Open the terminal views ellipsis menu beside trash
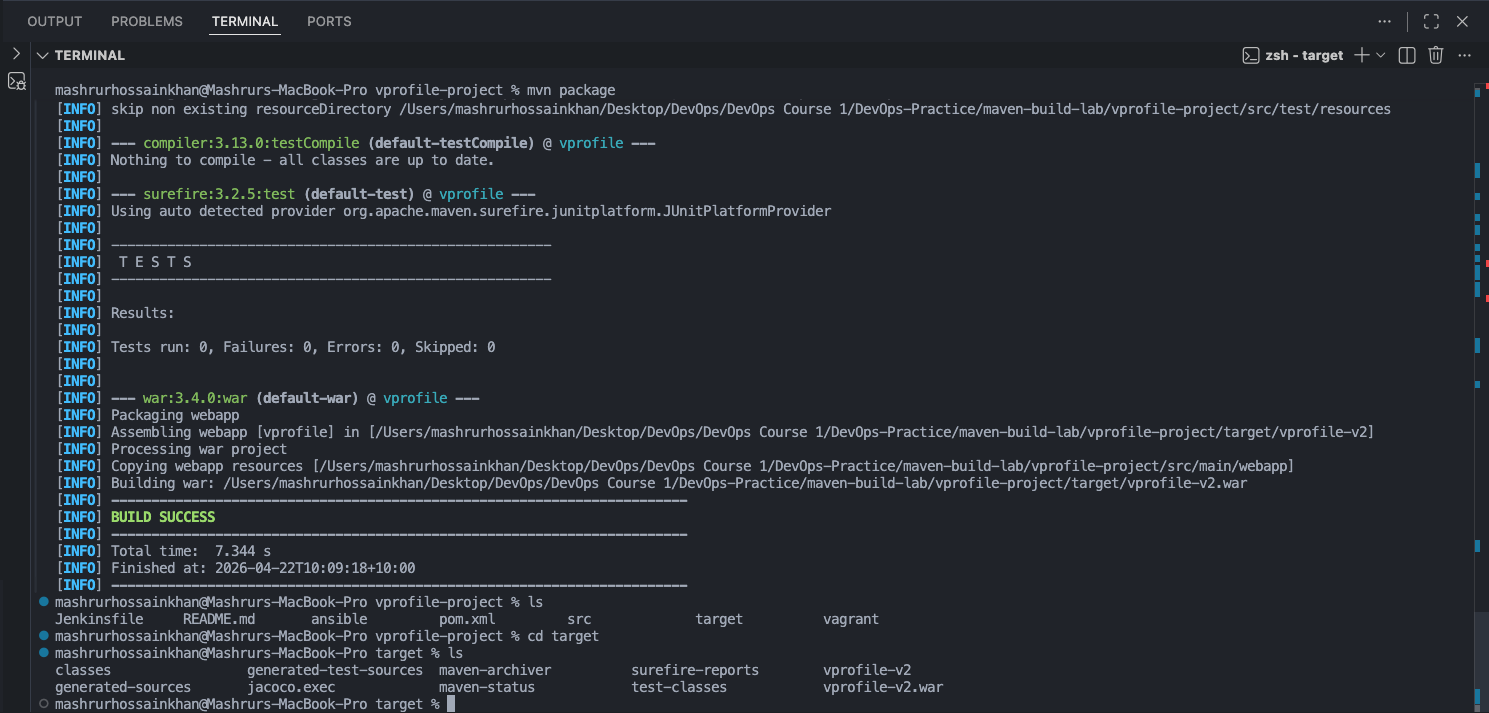This screenshot has width=1489, height=713. pos(1464,55)
